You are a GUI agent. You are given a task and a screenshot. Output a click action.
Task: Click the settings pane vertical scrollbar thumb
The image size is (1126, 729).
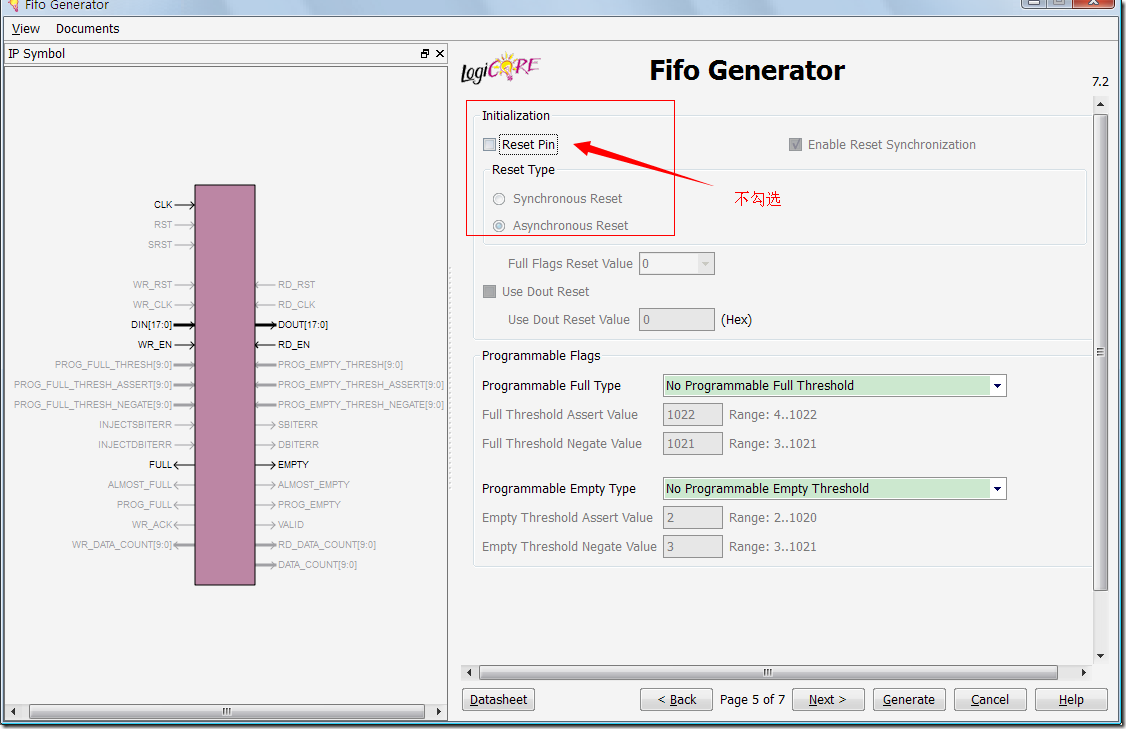tap(1100, 350)
